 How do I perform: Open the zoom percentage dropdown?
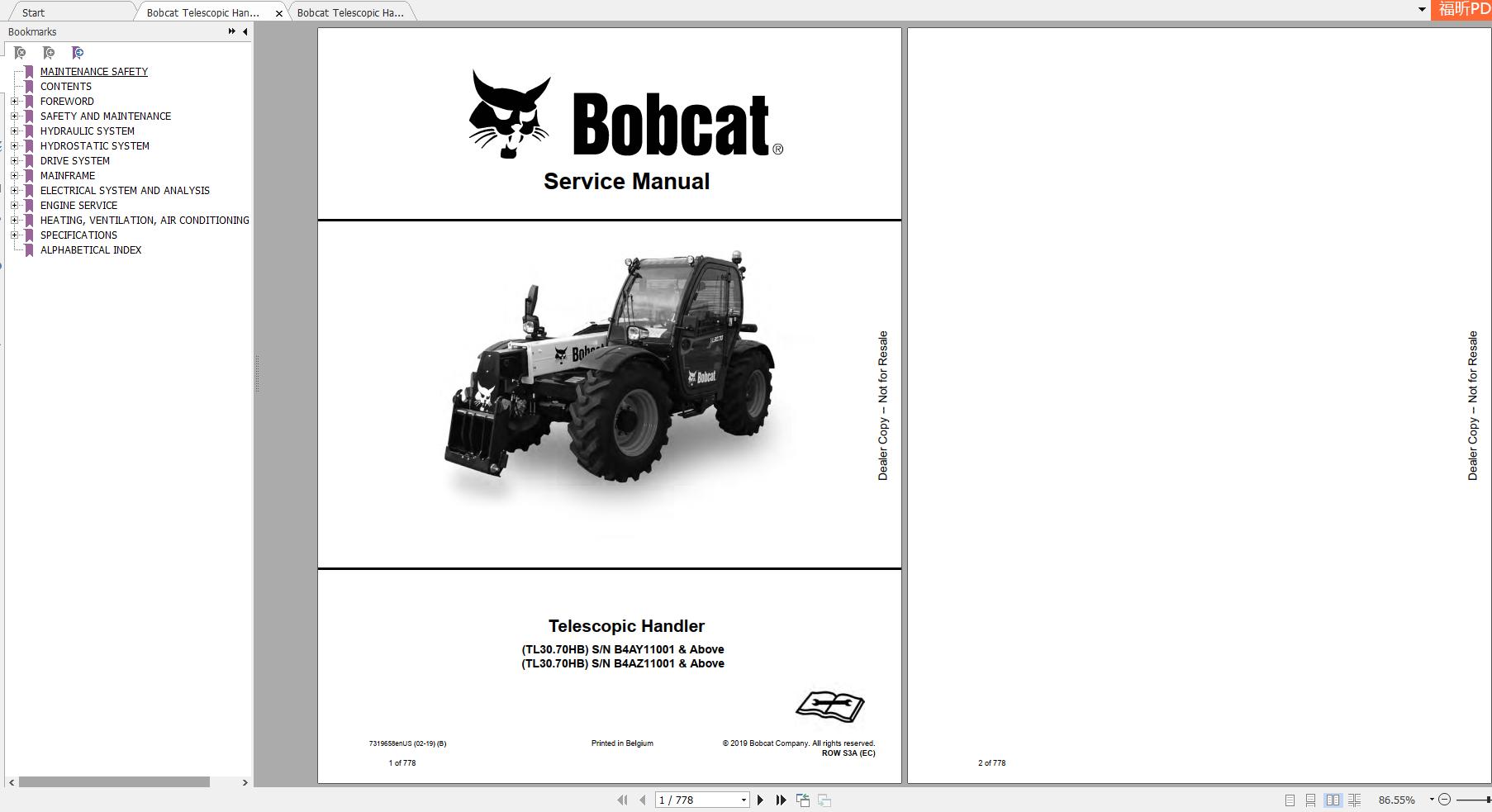[1433, 799]
